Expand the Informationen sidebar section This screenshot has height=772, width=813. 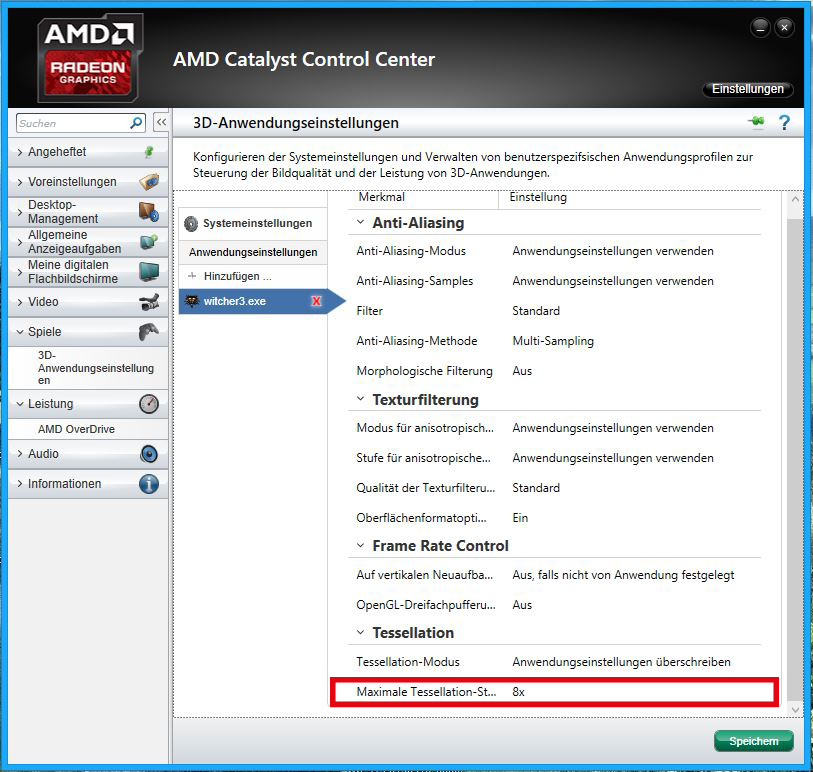coord(20,484)
